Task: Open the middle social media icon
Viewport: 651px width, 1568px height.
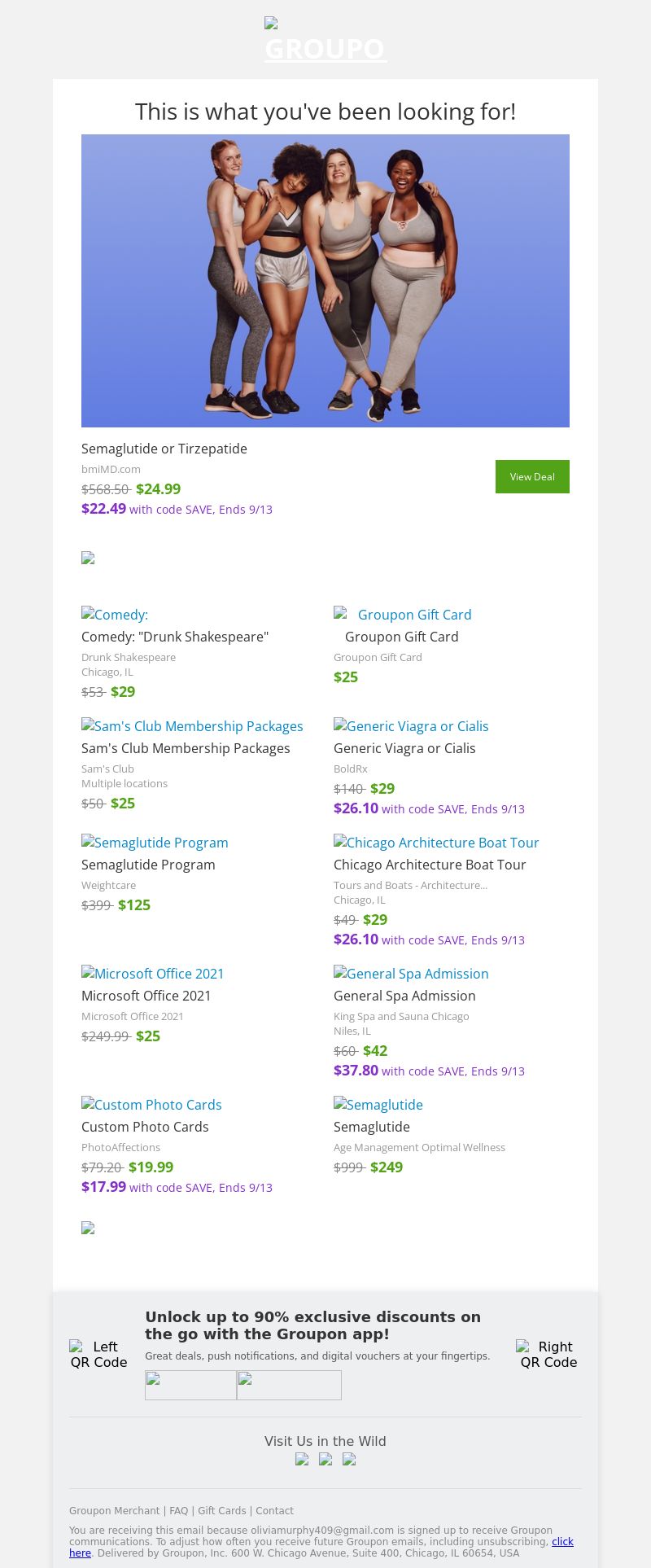Action: pos(325,1459)
